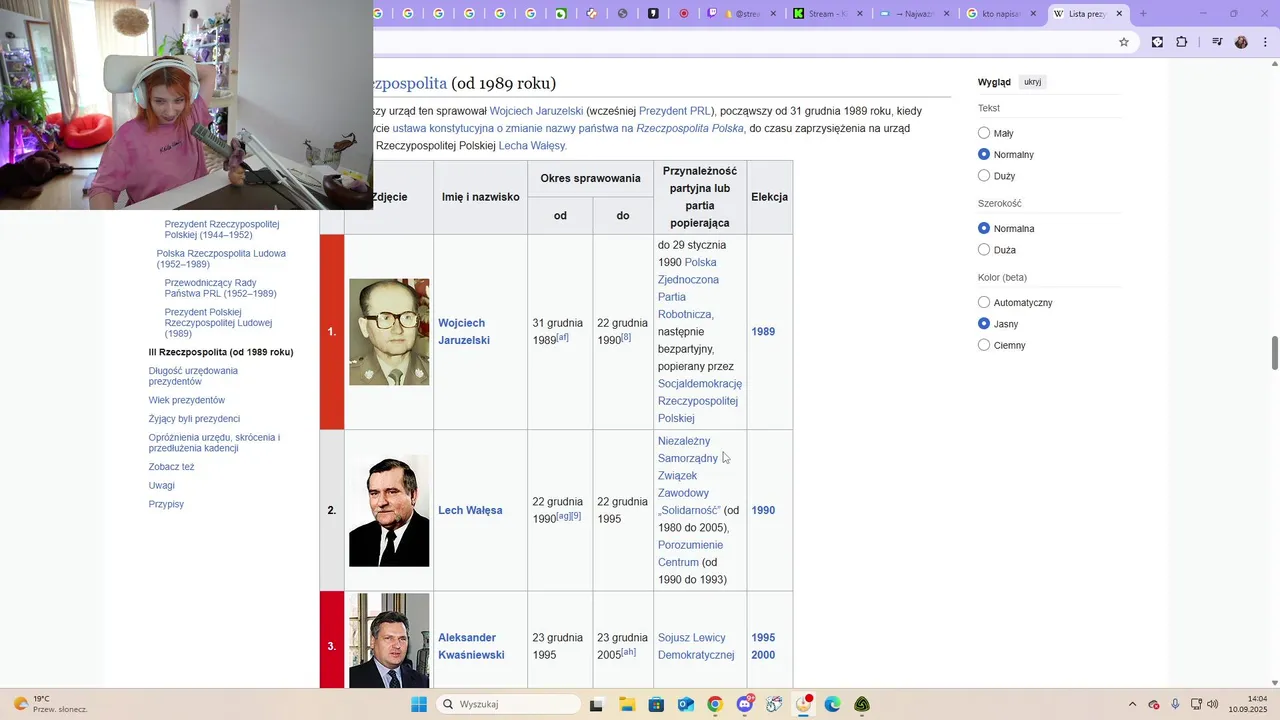1280x720 pixels.
Task: Open Microsoft Edge from the taskbar
Action: (833, 704)
